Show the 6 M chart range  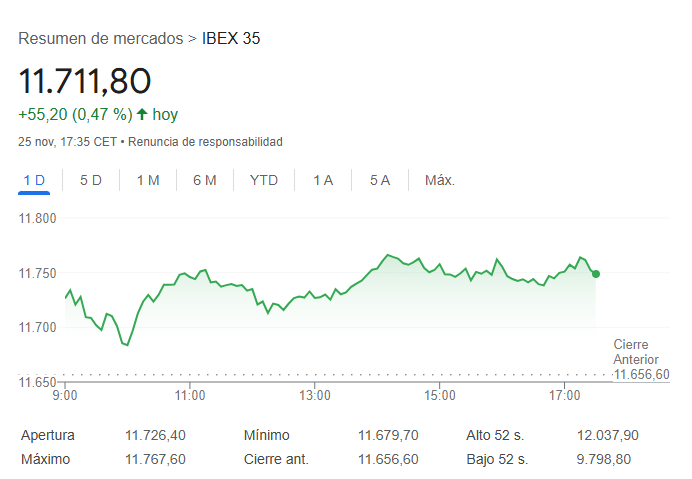(205, 180)
